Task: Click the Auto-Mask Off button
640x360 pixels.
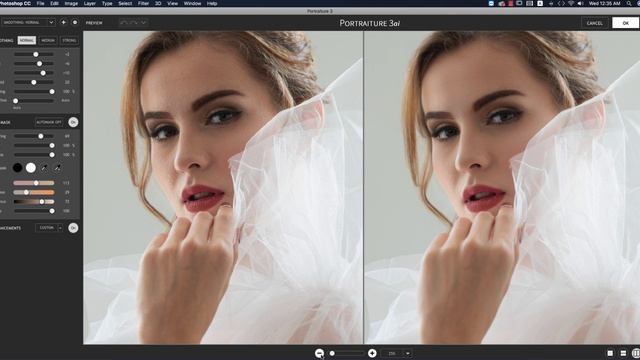Action: [x=49, y=122]
